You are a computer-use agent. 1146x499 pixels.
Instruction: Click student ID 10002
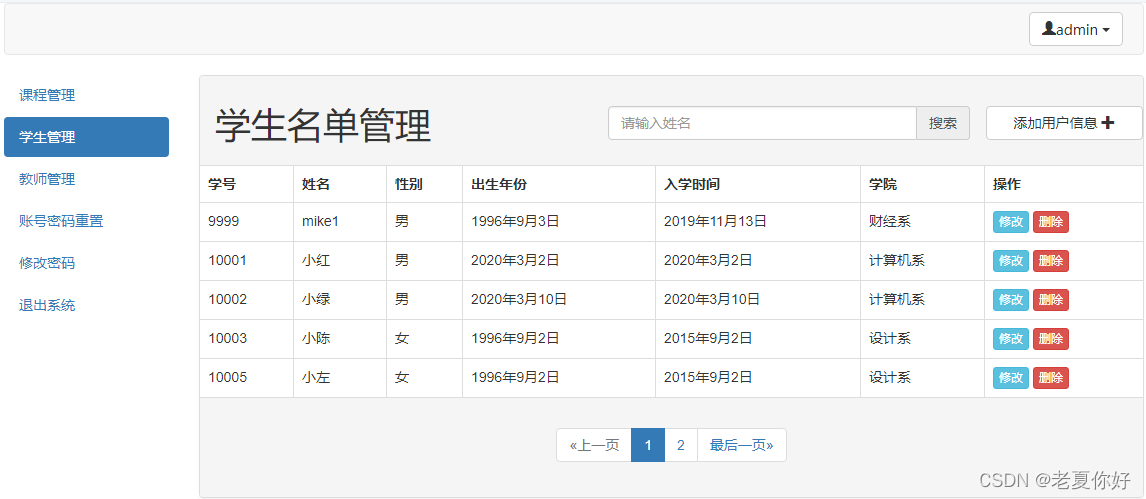click(x=227, y=300)
